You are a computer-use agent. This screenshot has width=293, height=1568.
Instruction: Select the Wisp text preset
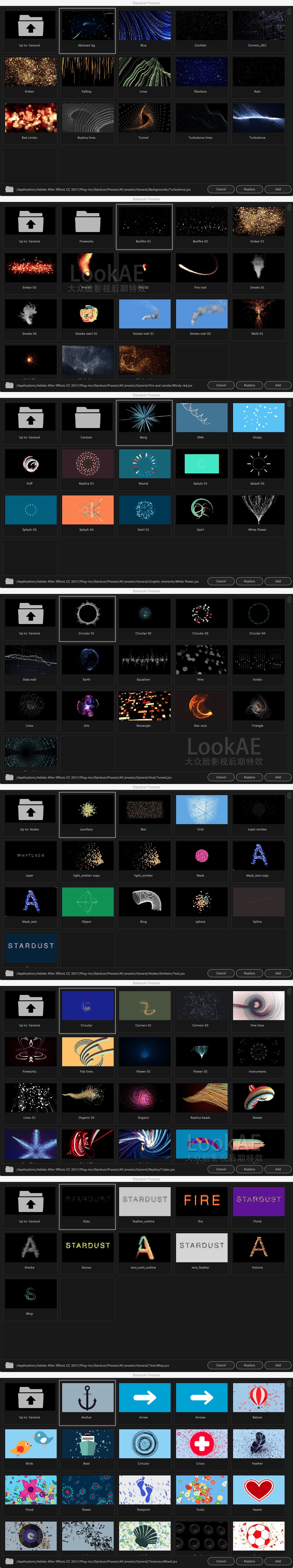coord(30,1294)
